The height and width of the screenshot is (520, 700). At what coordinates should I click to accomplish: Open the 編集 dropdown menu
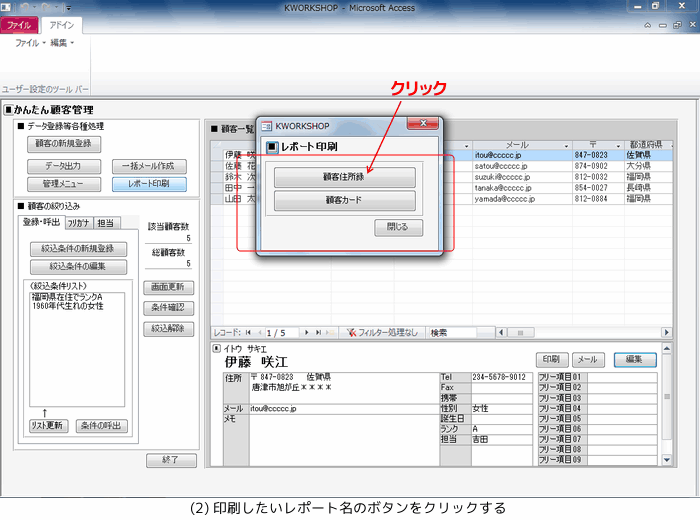pyautogui.click(x=62, y=43)
